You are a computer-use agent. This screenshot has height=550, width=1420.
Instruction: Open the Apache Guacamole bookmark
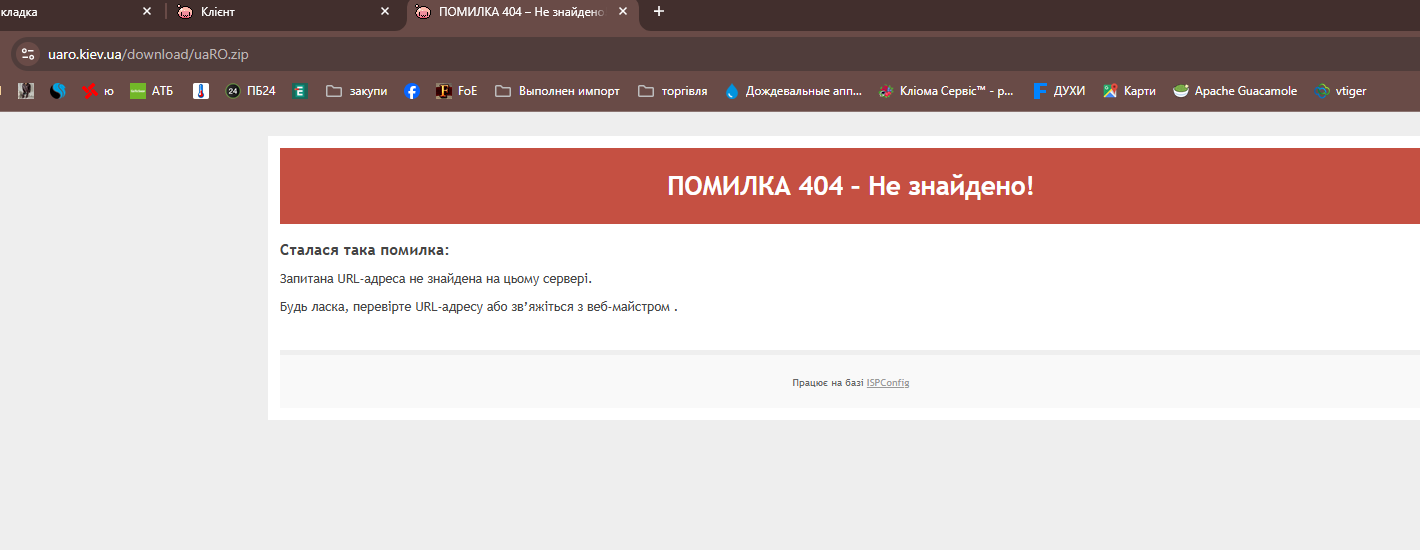pyautogui.click(x=1235, y=91)
